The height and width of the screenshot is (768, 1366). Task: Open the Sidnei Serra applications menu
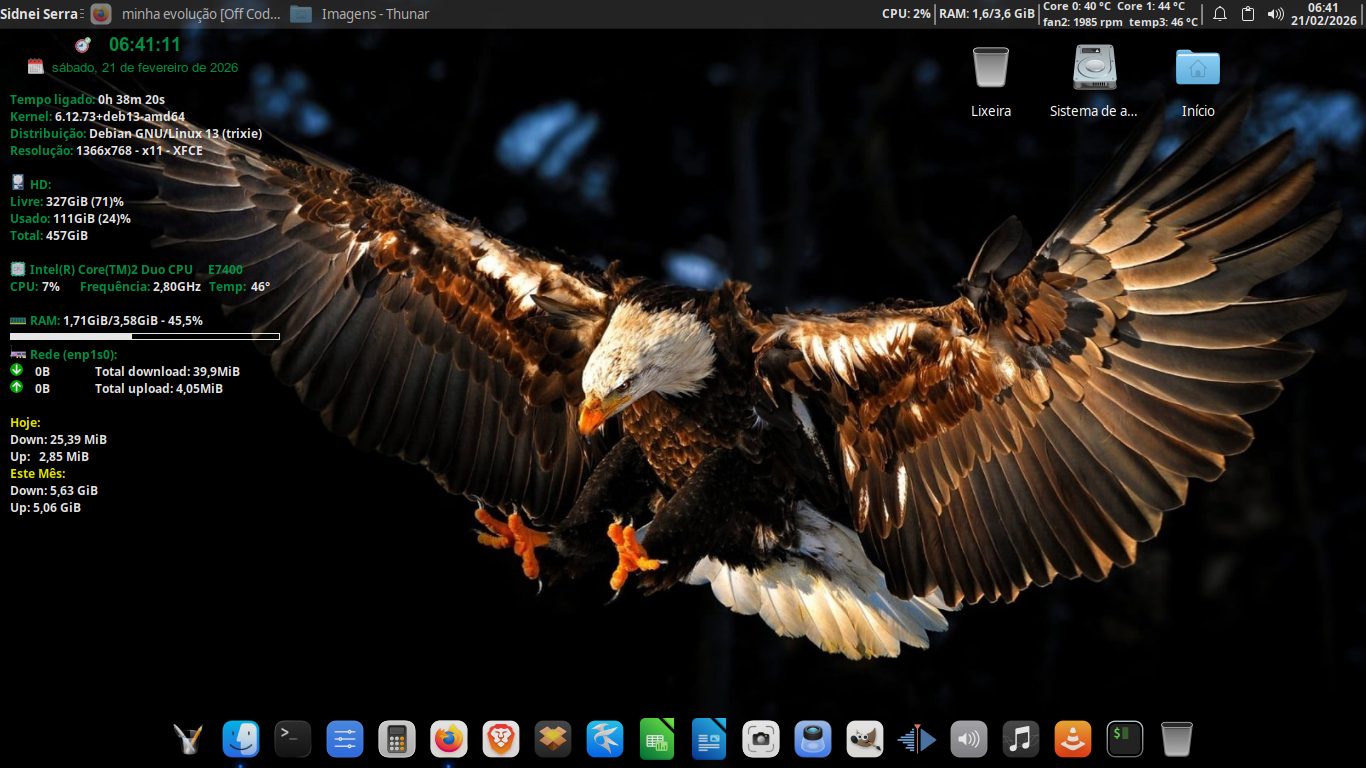[x=40, y=14]
